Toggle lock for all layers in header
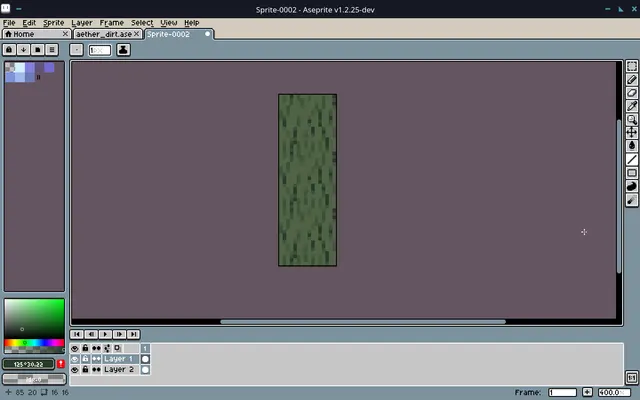Screen dimensions: 640x400 [x=85, y=348]
